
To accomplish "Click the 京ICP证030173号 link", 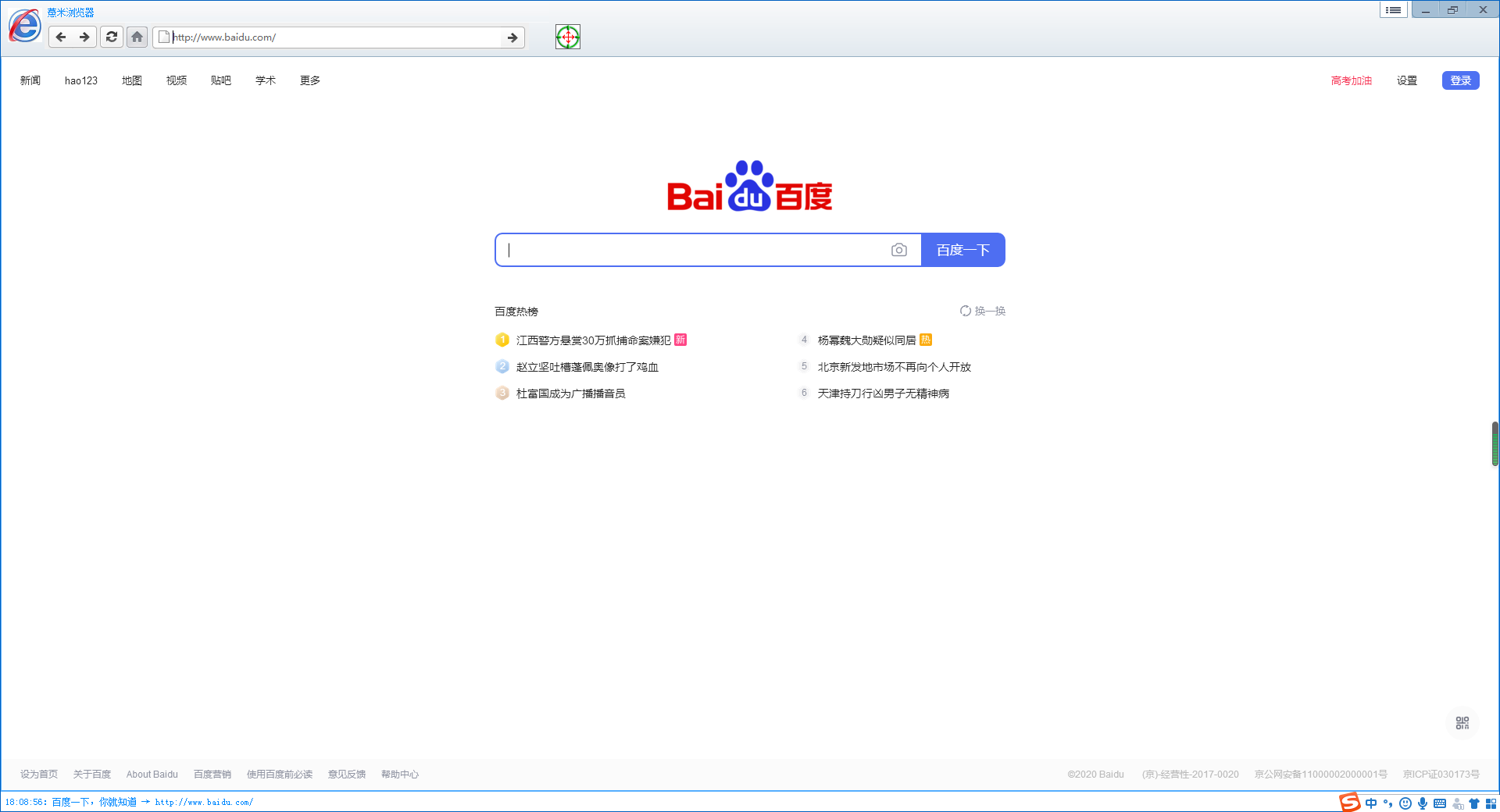I will (1441, 774).
